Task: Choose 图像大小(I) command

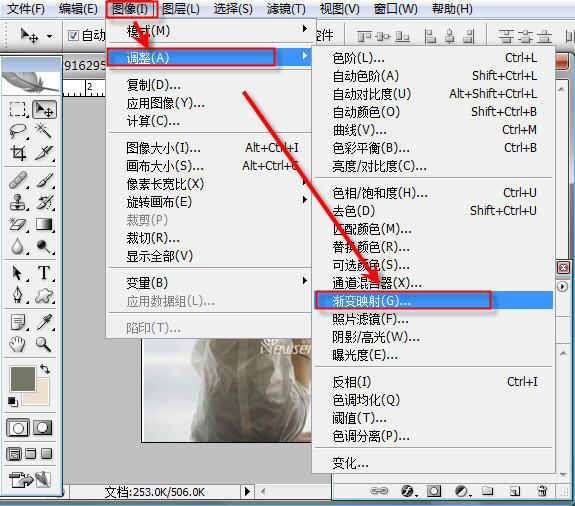Action: click(209, 148)
